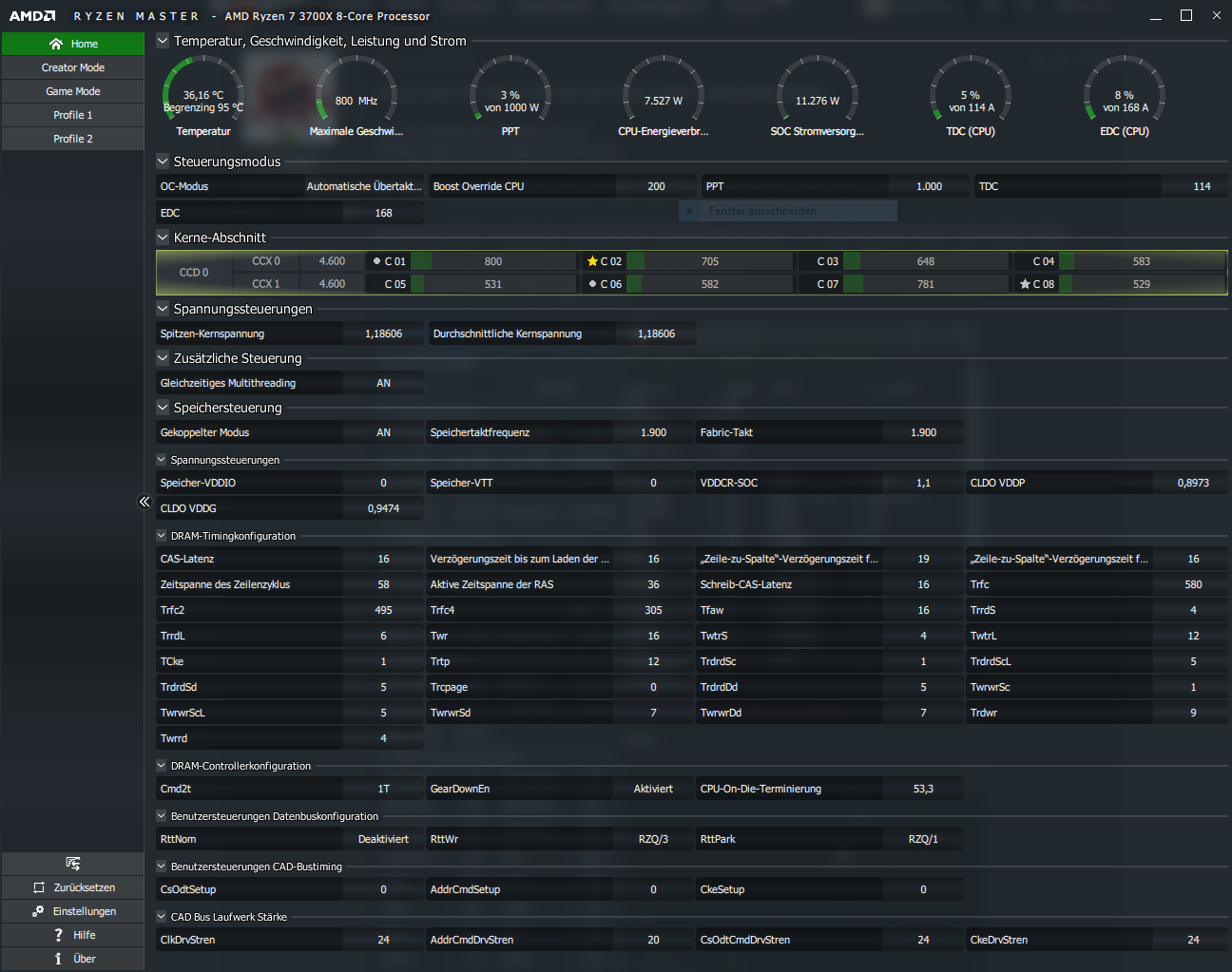Select Profile 1
This screenshot has height=972, width=1232.
click(73, 115)
